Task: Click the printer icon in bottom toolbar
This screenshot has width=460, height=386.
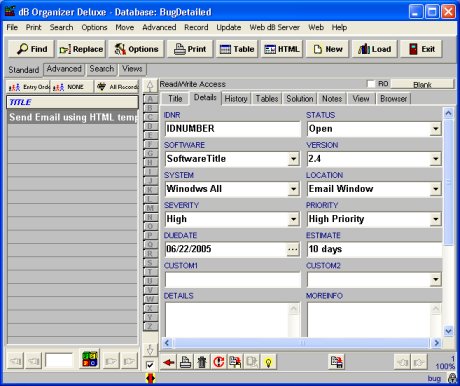Action: 185,362
